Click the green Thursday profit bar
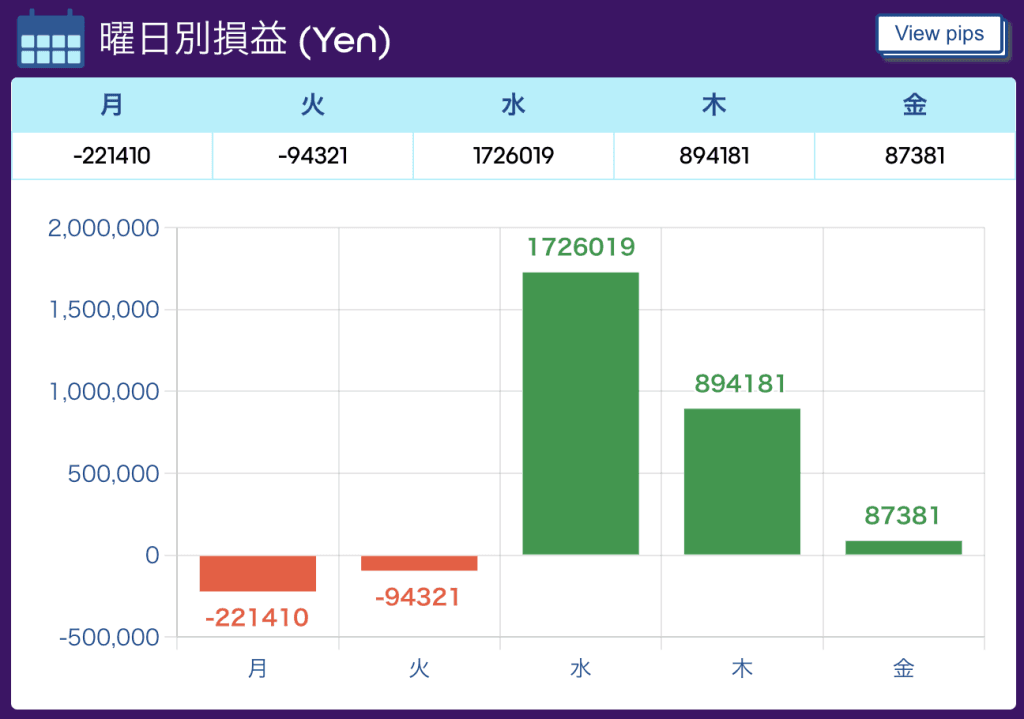 (742, 482)
